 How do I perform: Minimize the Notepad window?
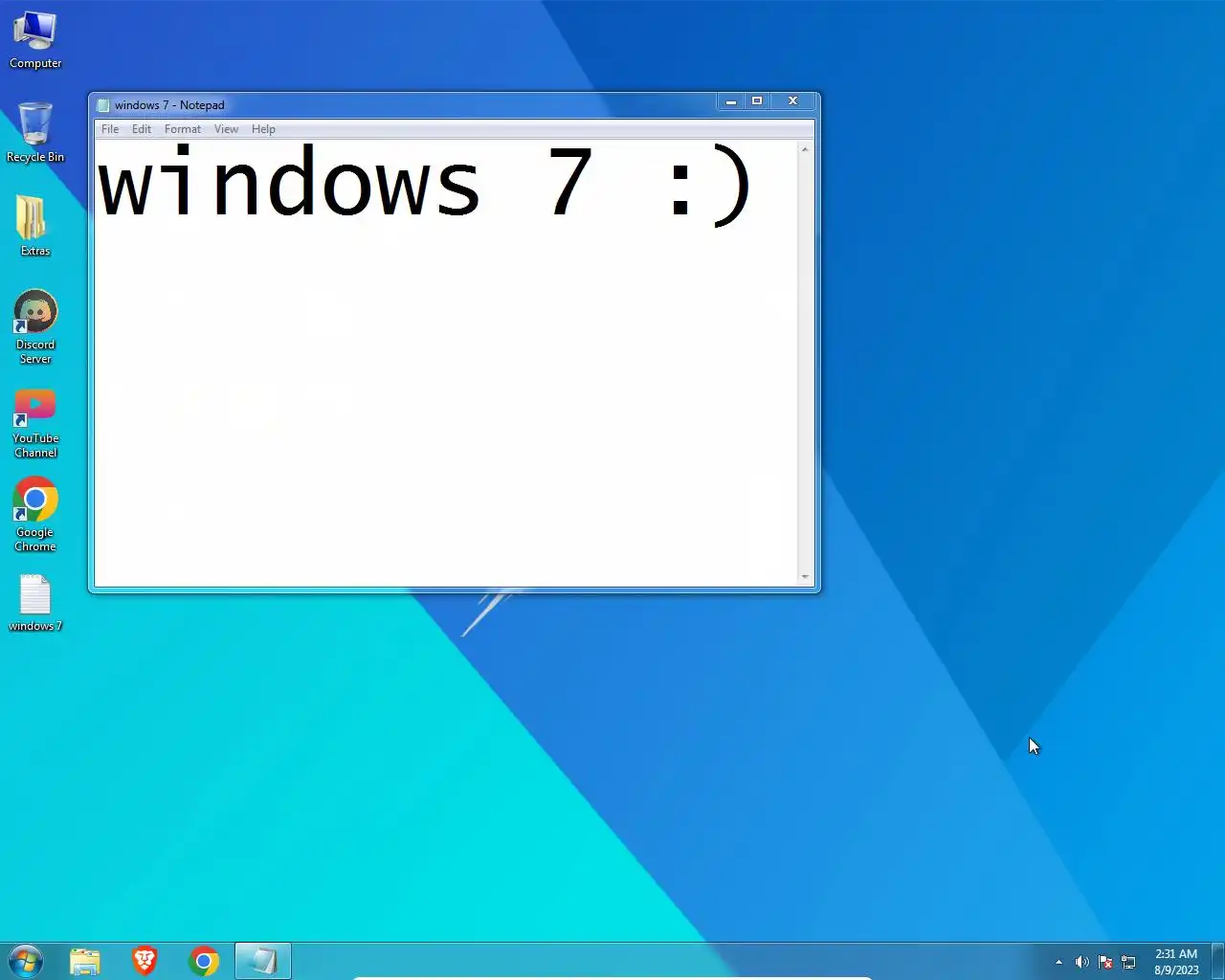(x=730, y=101)
